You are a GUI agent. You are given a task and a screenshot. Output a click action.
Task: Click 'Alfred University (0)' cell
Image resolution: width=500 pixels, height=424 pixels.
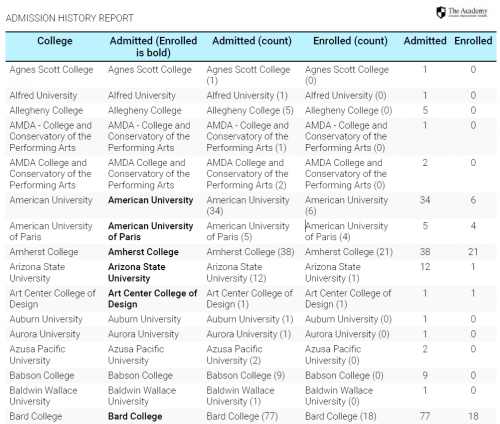(x=346, y=96)
